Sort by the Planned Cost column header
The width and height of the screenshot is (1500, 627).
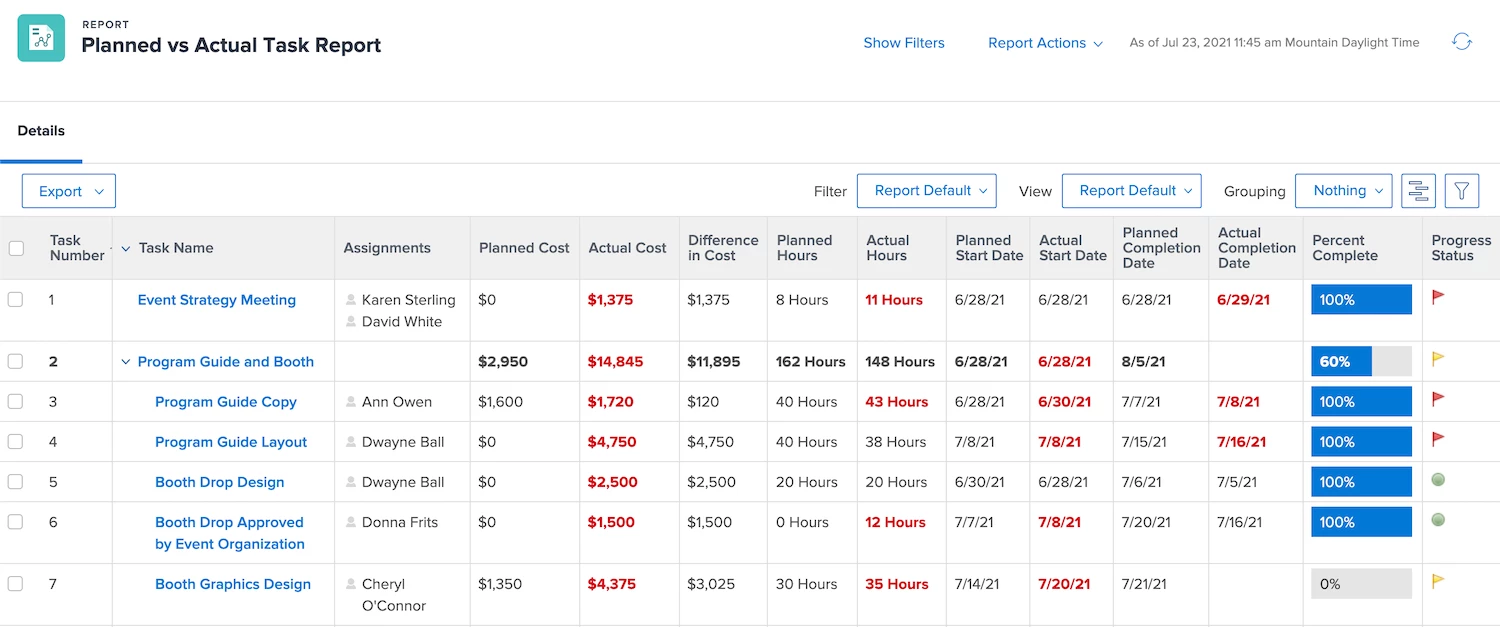click(524, 248)
